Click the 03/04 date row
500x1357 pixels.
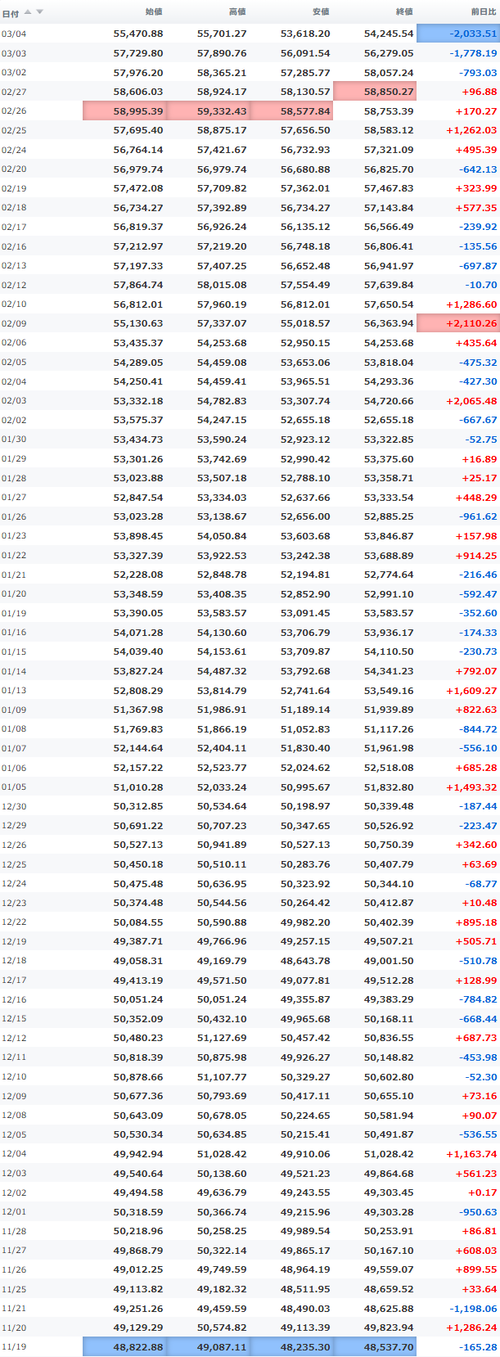tap(250, 33)
